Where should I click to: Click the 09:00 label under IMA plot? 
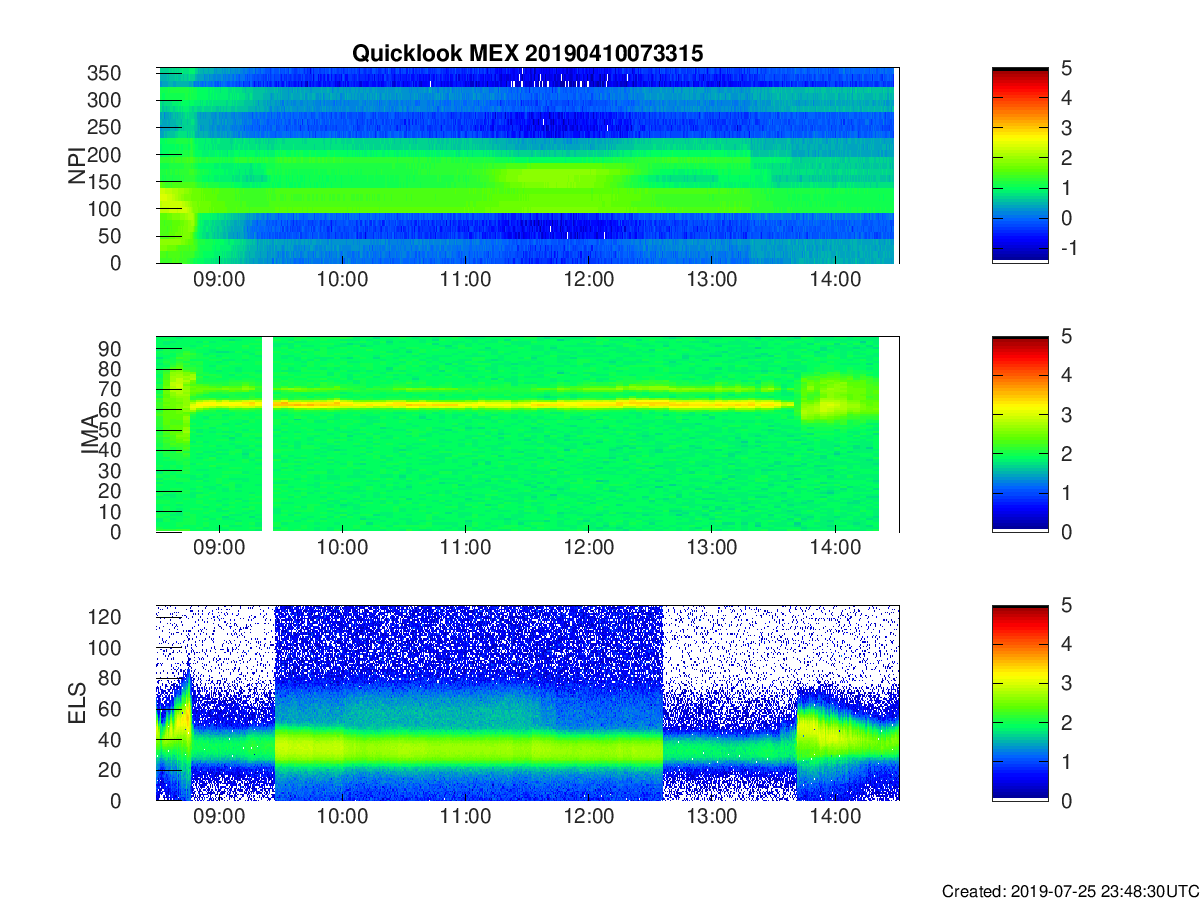point(219,549)
